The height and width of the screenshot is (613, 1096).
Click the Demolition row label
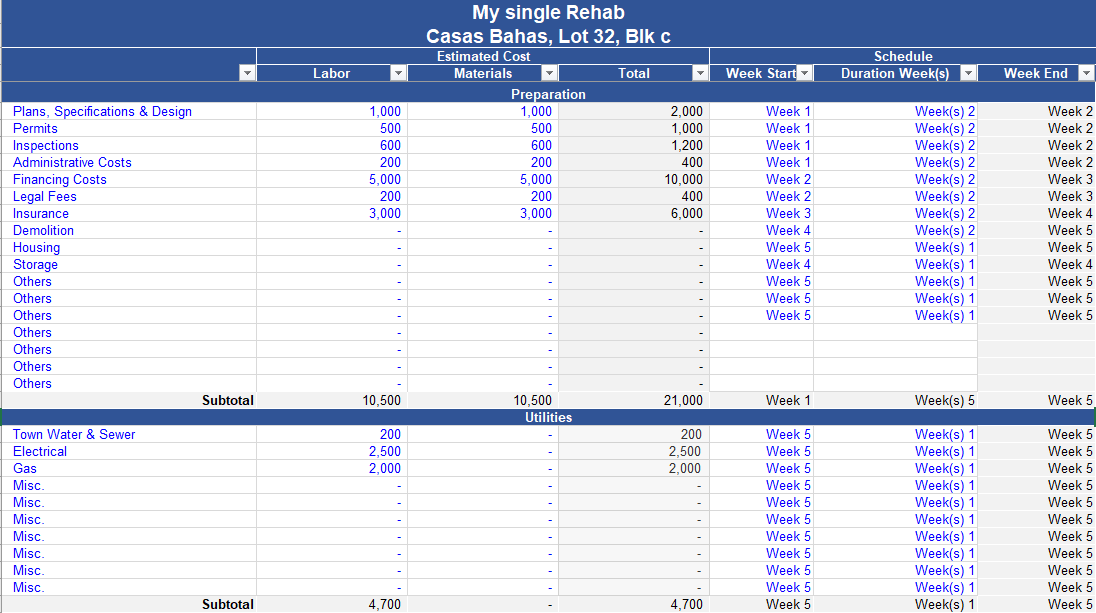click(x=43, y=230)
